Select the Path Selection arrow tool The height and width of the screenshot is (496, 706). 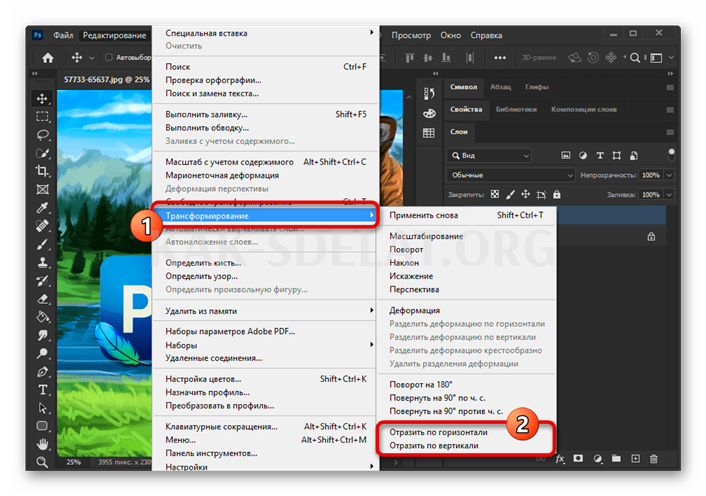pos(42,408)
